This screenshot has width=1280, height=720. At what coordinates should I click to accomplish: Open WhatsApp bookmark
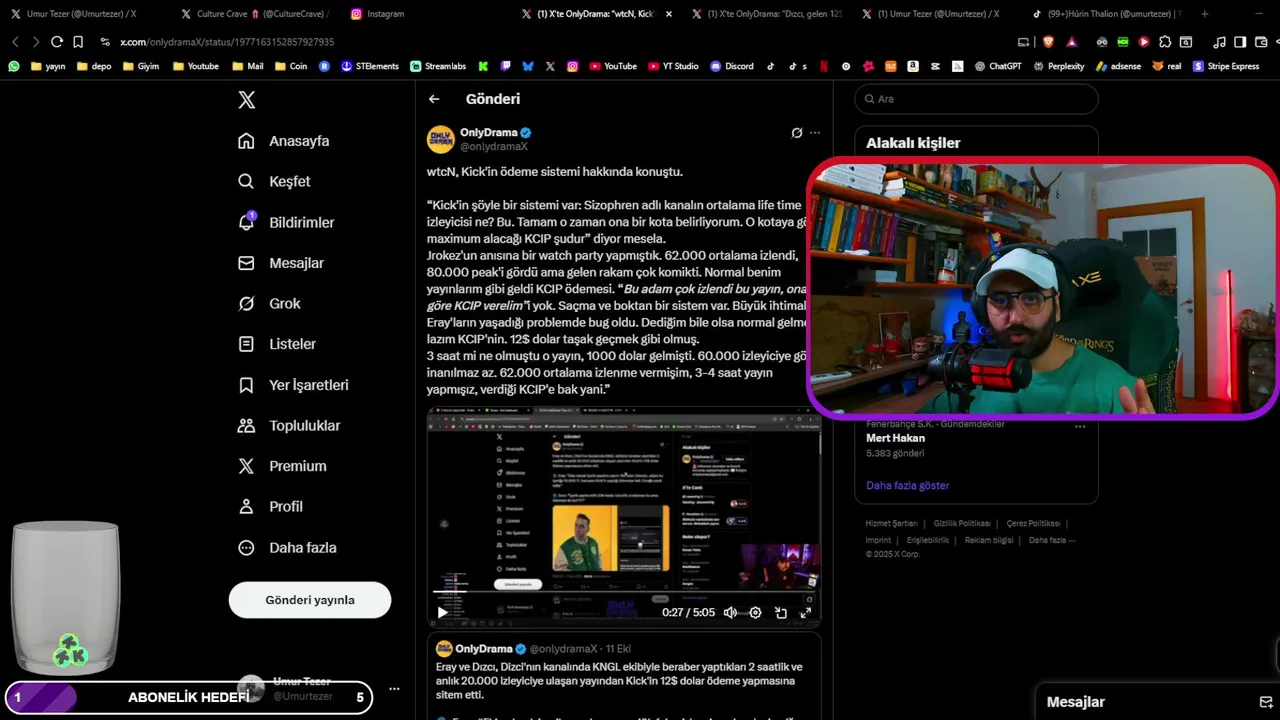click(x=13, y=66)
